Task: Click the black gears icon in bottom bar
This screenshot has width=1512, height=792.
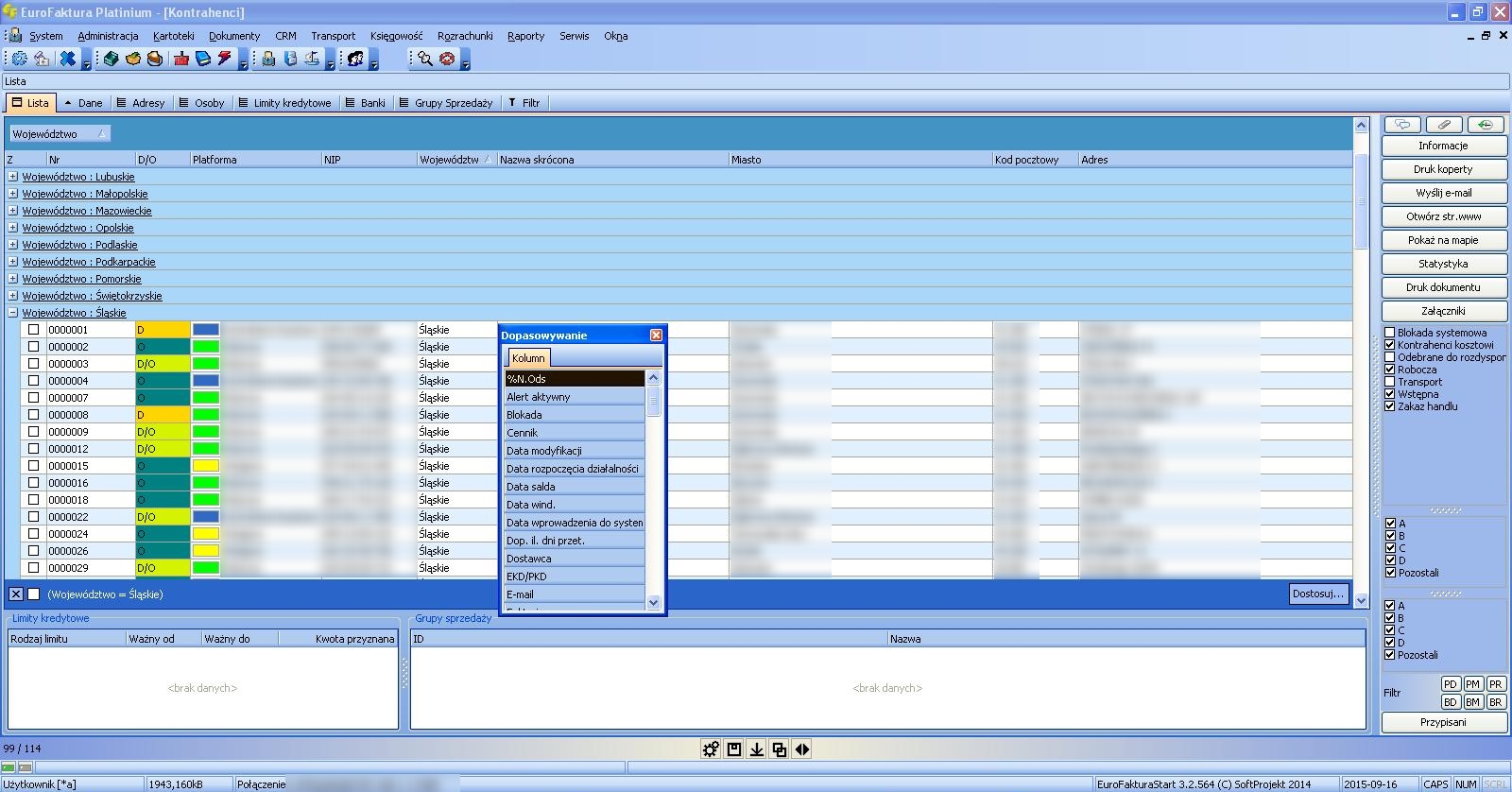Action: (711, 749)
